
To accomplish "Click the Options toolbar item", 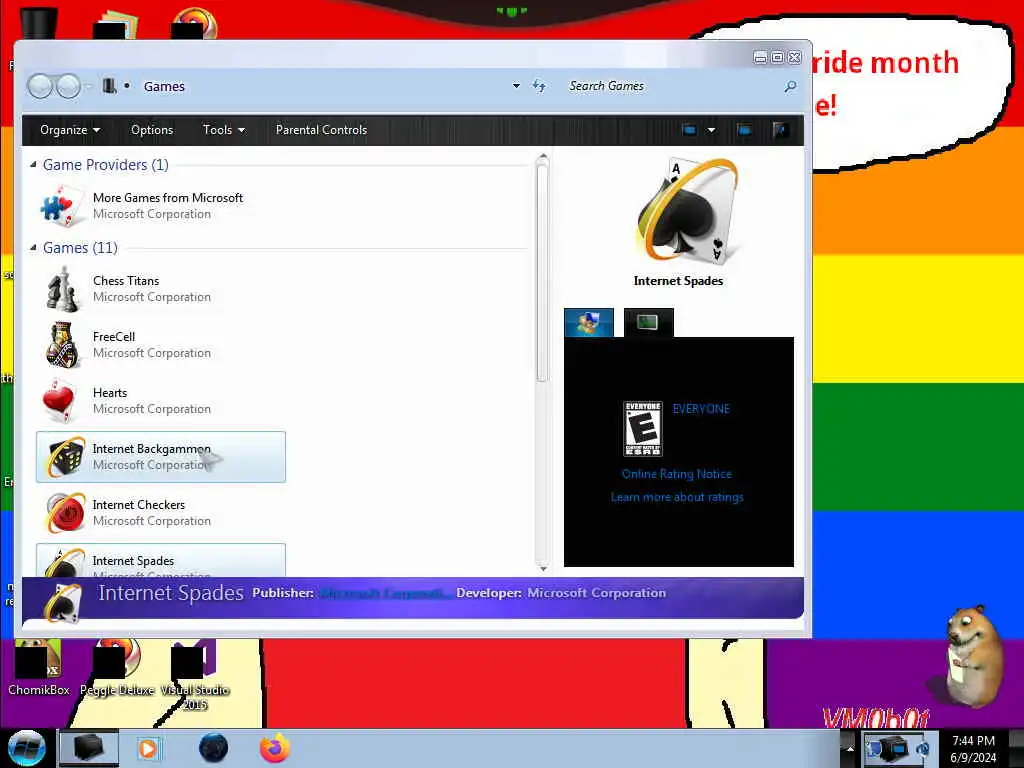I will (x=152, y=130).
